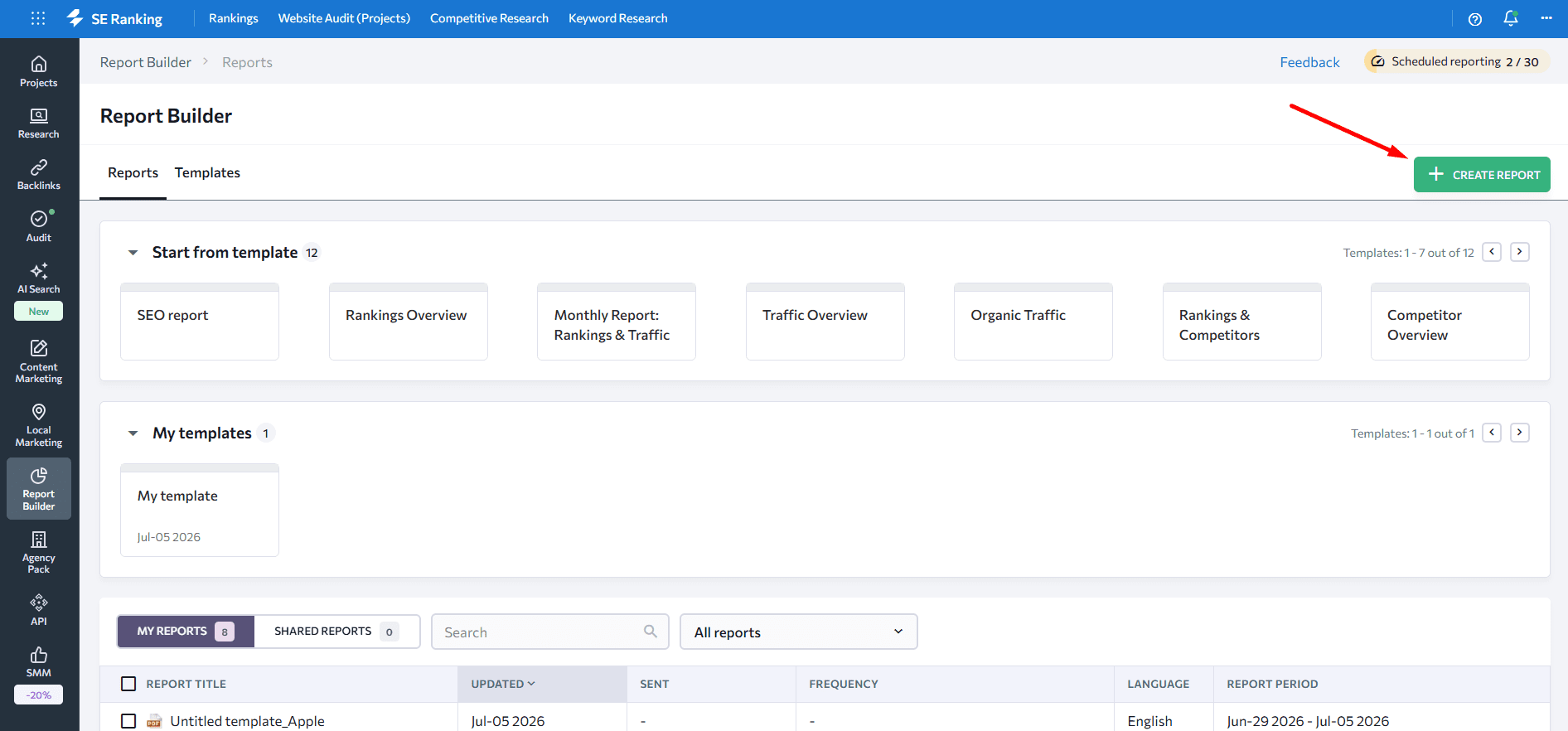The width and height of the screenshot is (1568, 731).
Task: Open the Rankings top menu
Action: 233,18
